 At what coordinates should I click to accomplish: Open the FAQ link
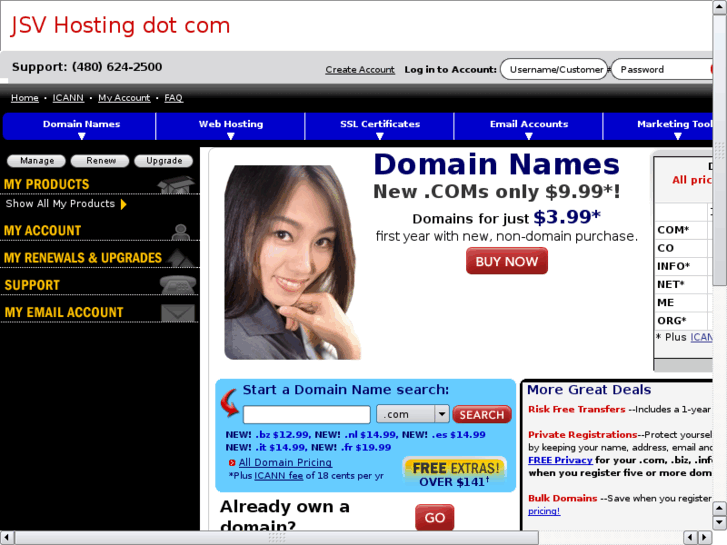173,98
